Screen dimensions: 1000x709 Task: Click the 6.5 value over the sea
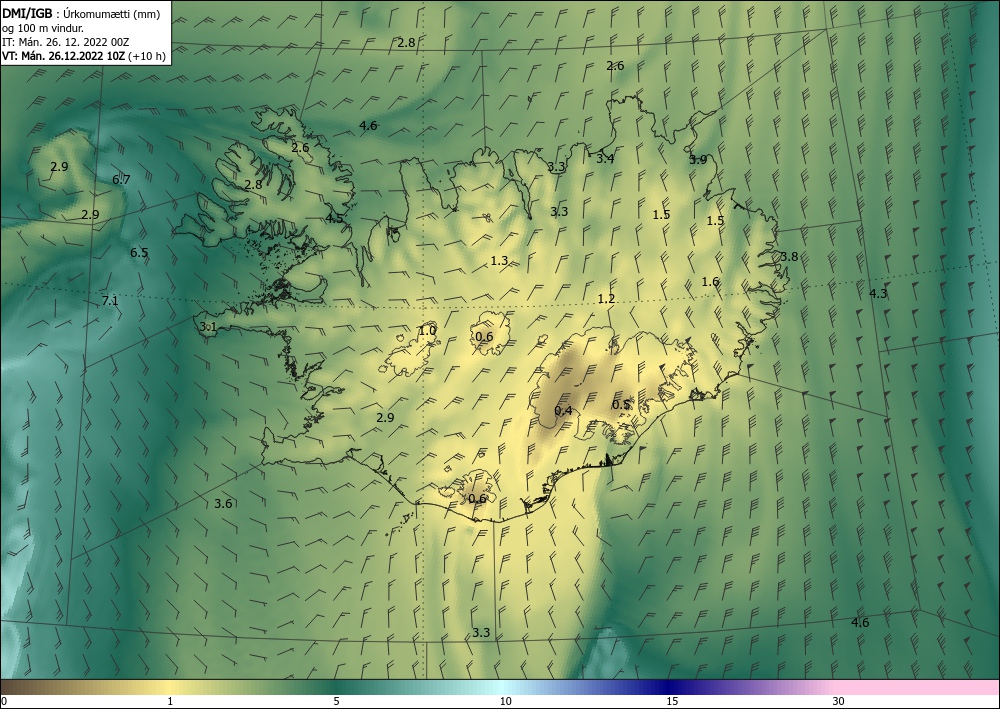[139, 252]
